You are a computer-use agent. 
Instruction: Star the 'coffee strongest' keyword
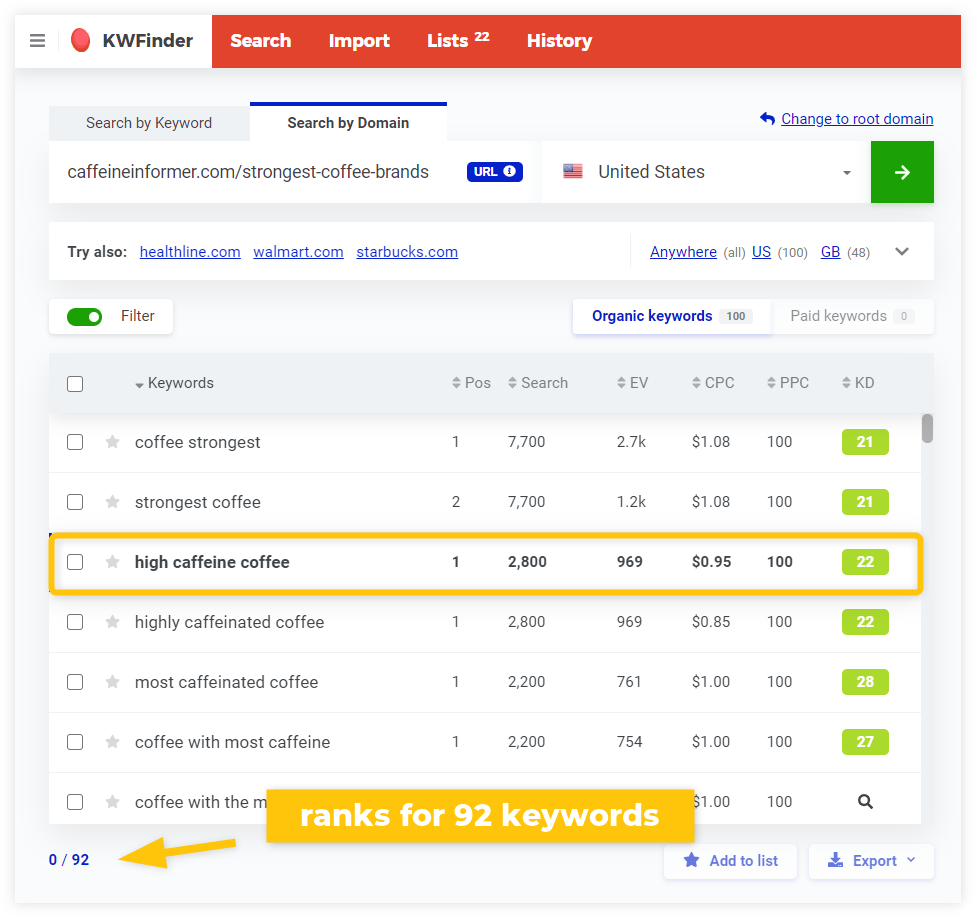pyautogui.click(x=113, y=442)
